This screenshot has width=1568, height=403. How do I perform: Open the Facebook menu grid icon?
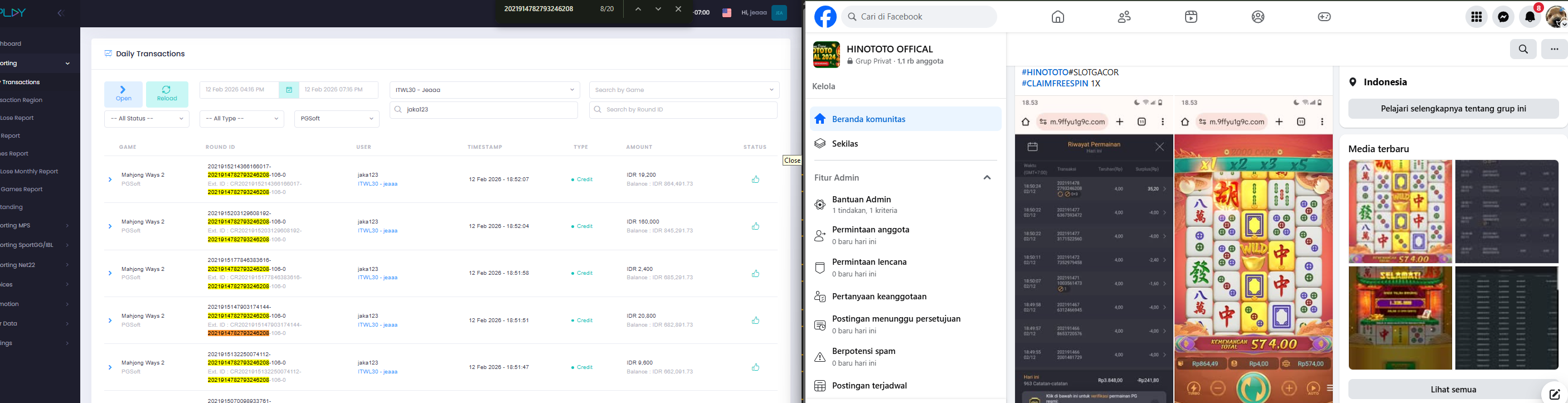coord(1476,17)
